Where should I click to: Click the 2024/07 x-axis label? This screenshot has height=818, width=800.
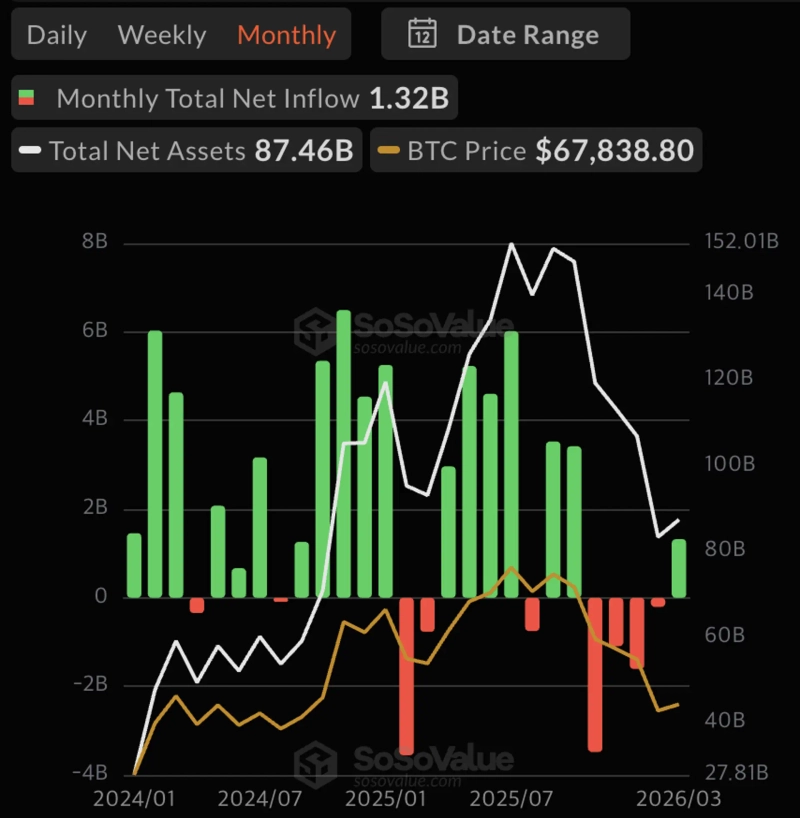coord(260,800)
